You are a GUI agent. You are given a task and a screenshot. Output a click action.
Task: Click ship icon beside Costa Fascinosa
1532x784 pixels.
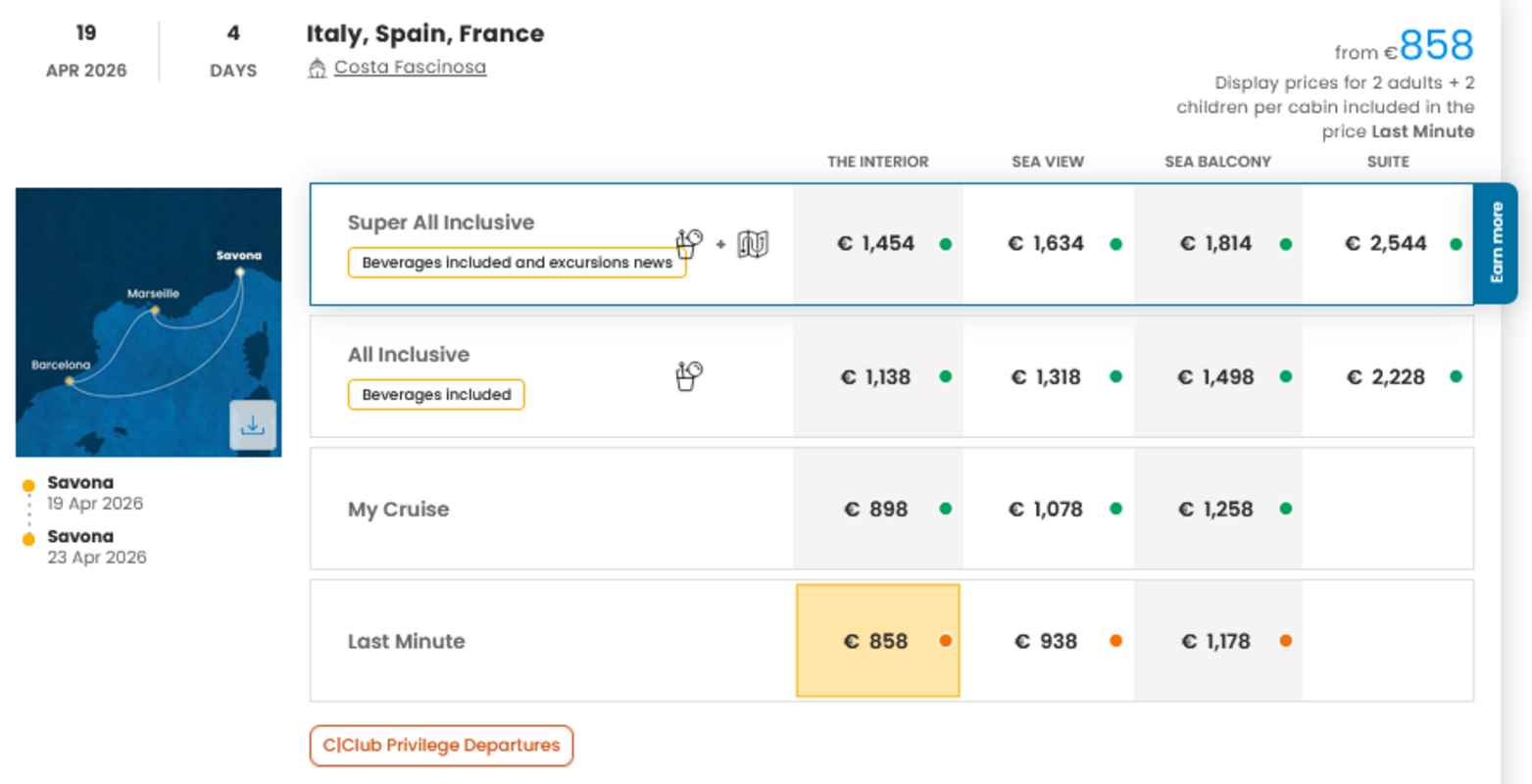point(317,68)
